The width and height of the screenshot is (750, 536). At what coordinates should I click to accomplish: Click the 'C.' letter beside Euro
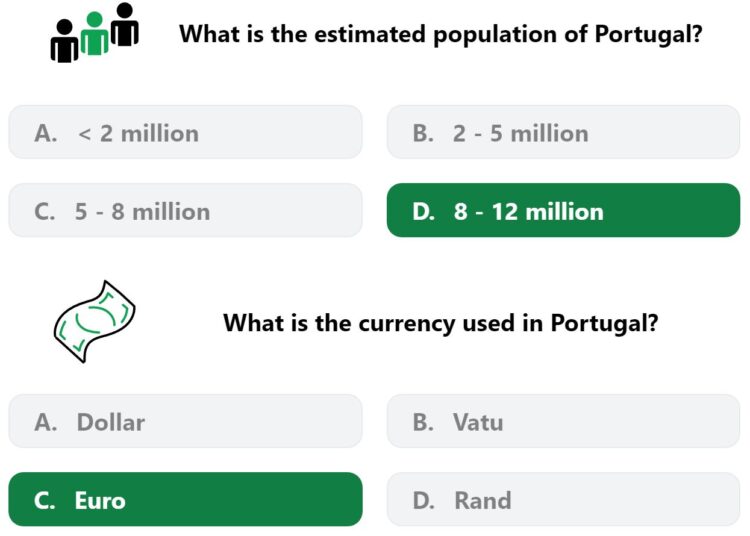point(44,501)
